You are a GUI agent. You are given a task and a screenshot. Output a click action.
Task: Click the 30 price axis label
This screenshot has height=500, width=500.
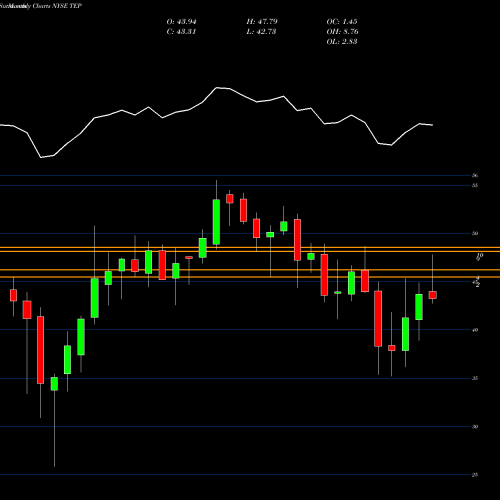475,427
